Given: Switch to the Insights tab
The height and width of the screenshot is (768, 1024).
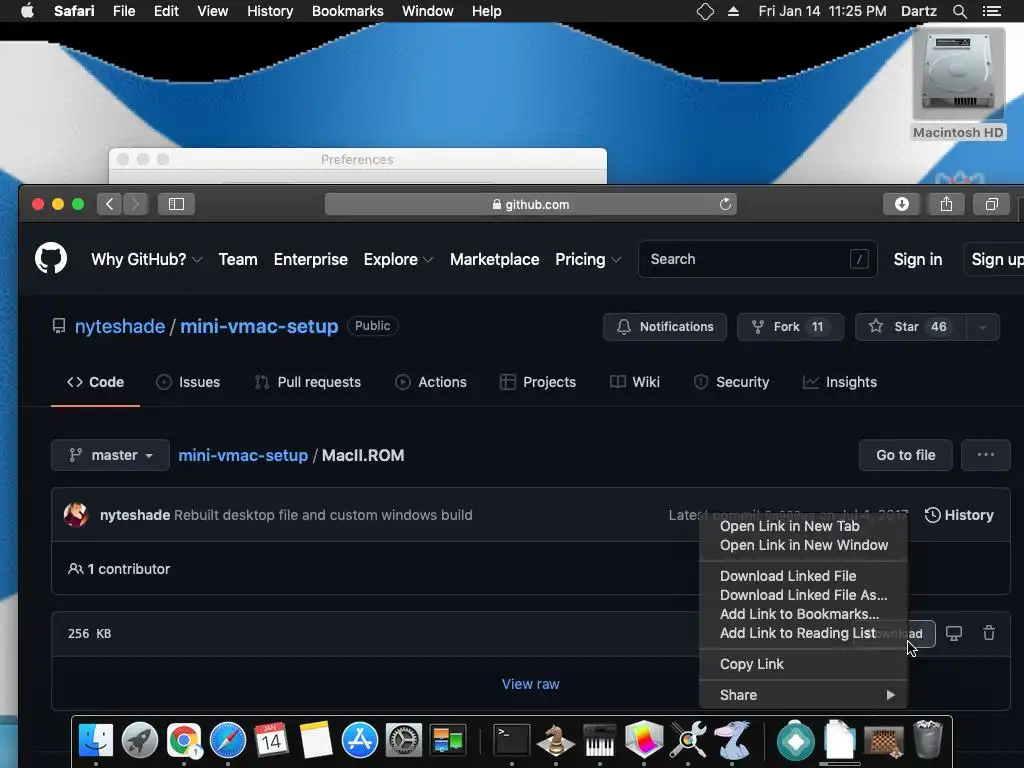Looking at the screenshot, I should tap(840, 382).
